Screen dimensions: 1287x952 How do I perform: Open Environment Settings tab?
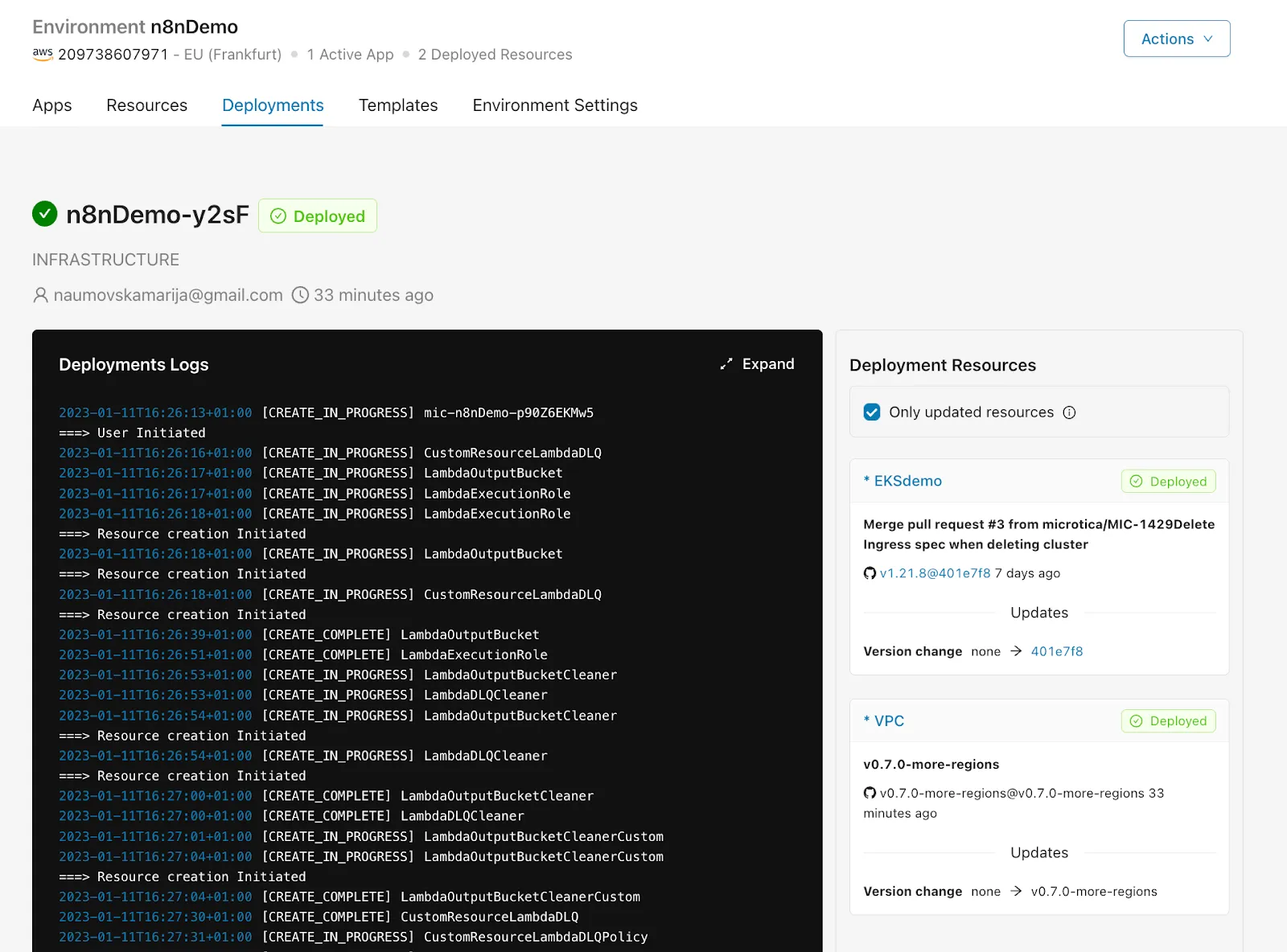[555, 105]
